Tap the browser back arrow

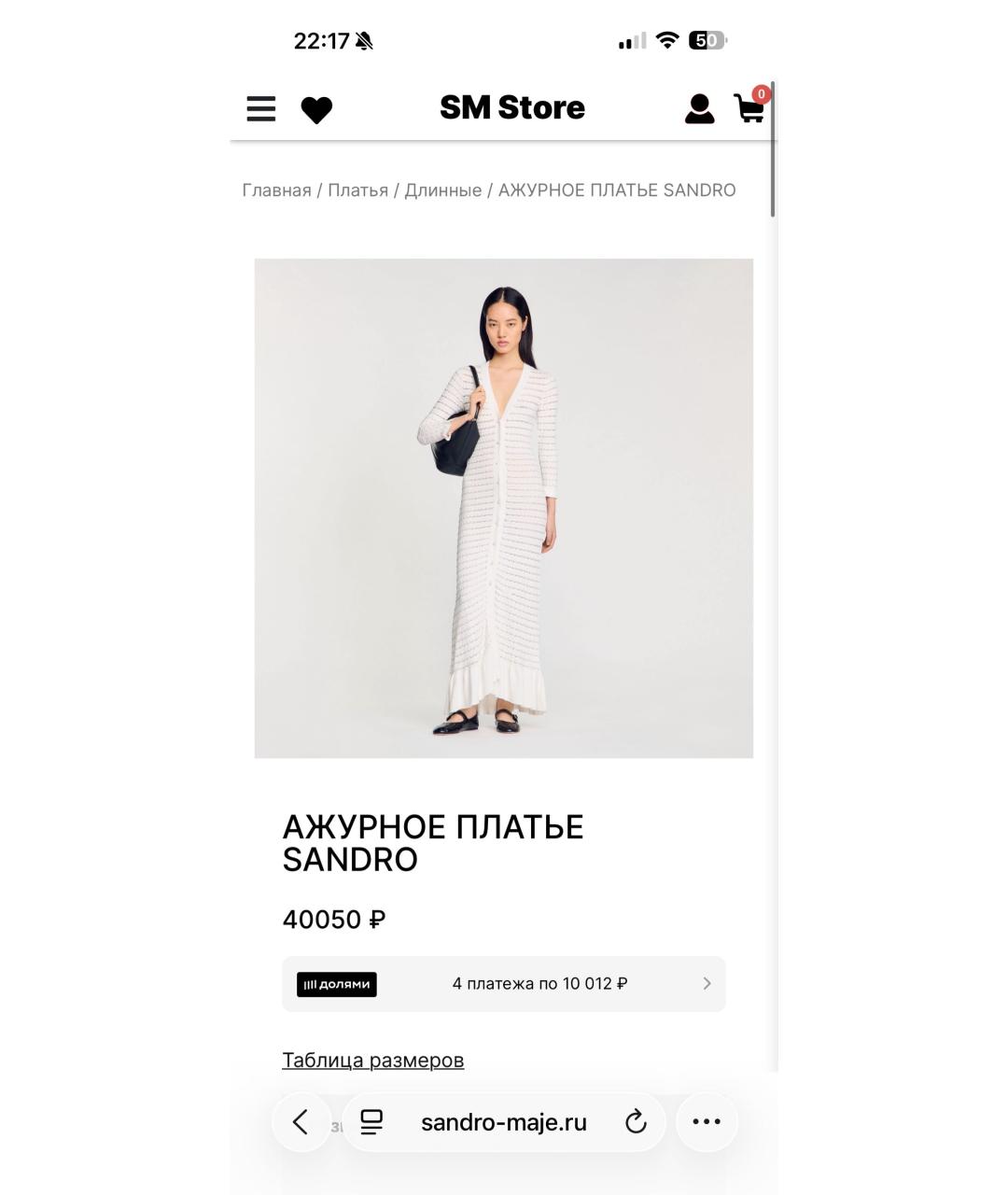[x=301, y=1121]
